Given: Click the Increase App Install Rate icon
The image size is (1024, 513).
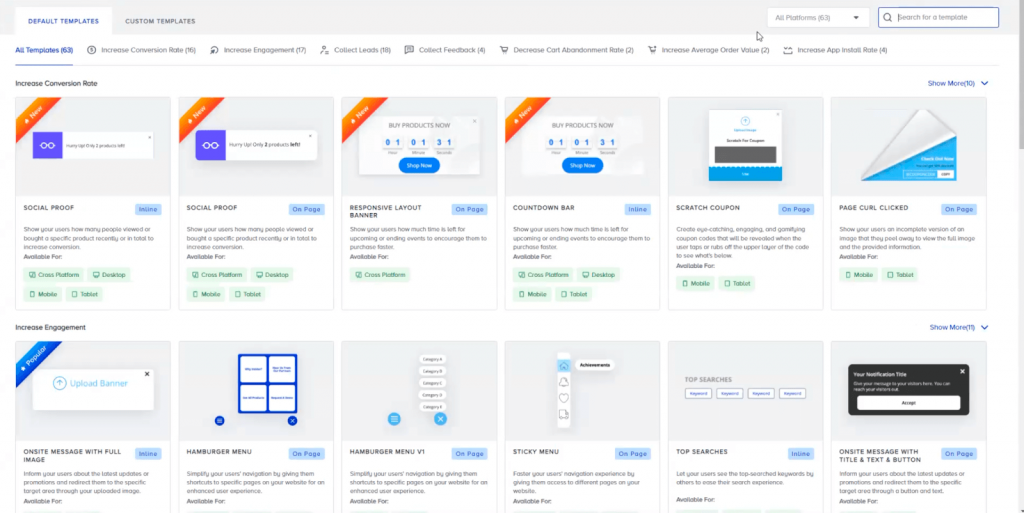Looking at the screenshot, I should pos(788,50).
